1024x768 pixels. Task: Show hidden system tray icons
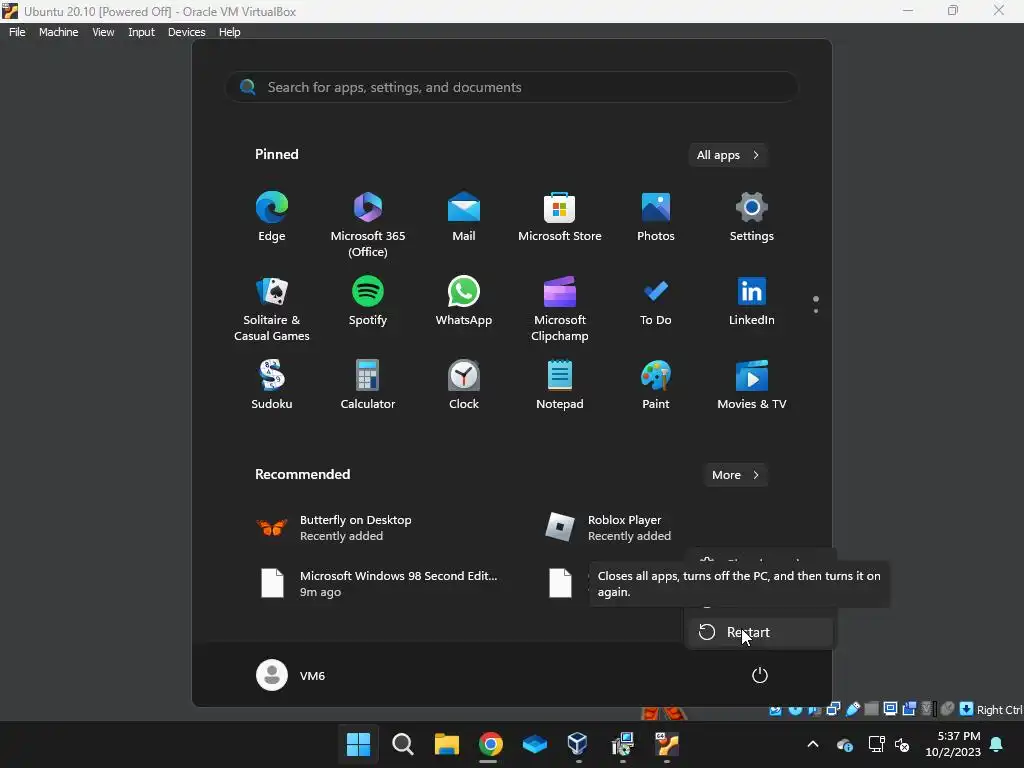(x=813, y=744)
